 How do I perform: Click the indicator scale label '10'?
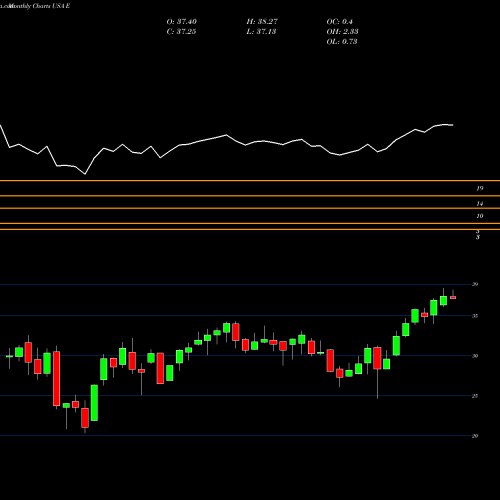(x=480, y=216)
